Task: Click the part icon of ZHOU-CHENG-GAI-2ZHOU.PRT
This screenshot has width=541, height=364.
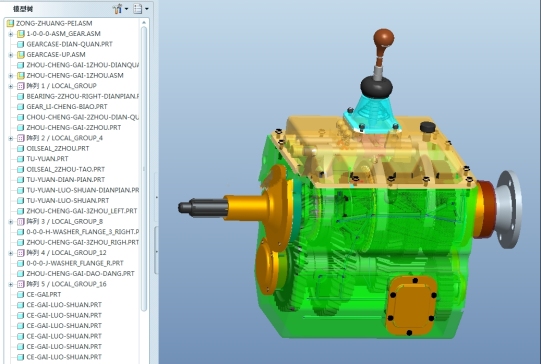Action: tap(21, 128)
